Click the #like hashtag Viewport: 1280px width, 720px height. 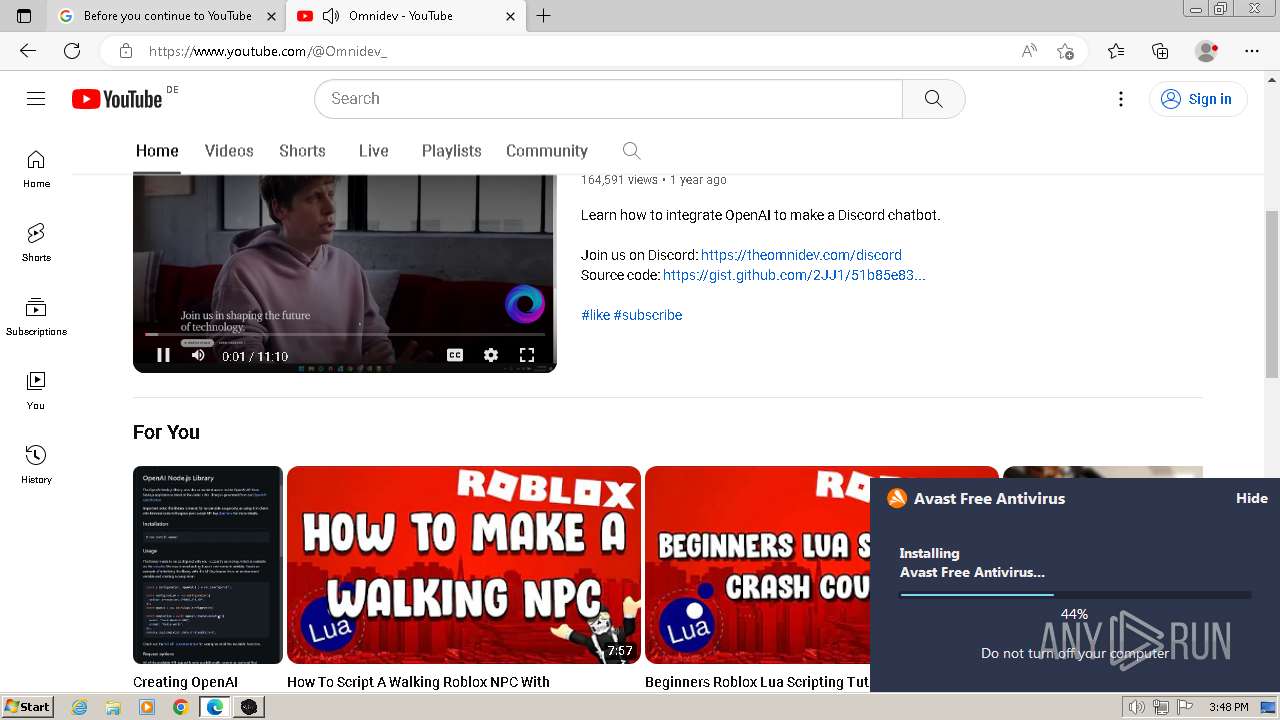click(x=595, y=315)
